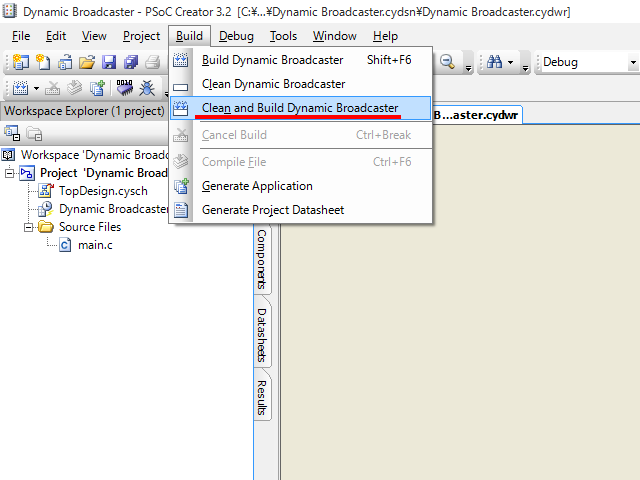Select the Dynamic Broadcaster design-wide resources file

coord(113,209)
